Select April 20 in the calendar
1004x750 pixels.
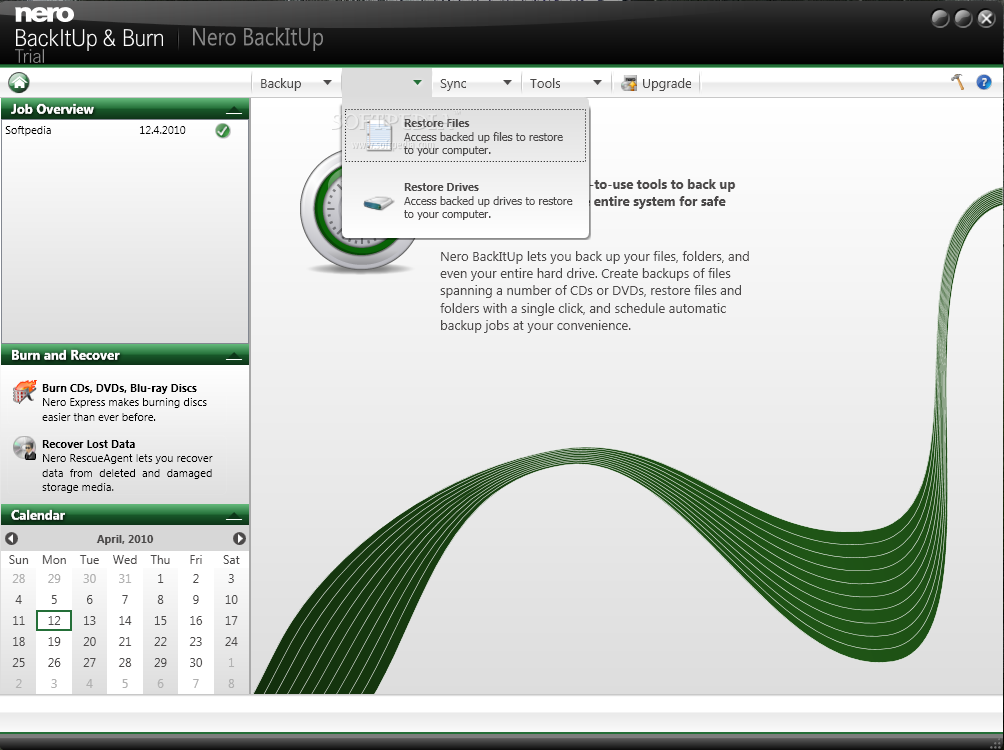click(90, 642)
